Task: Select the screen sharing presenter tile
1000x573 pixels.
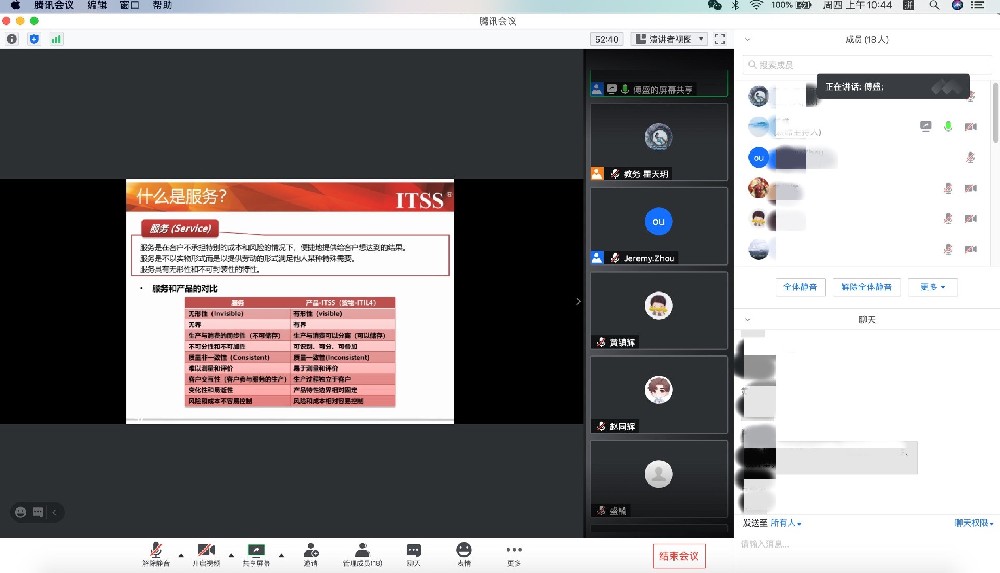Action: (659, 82)
